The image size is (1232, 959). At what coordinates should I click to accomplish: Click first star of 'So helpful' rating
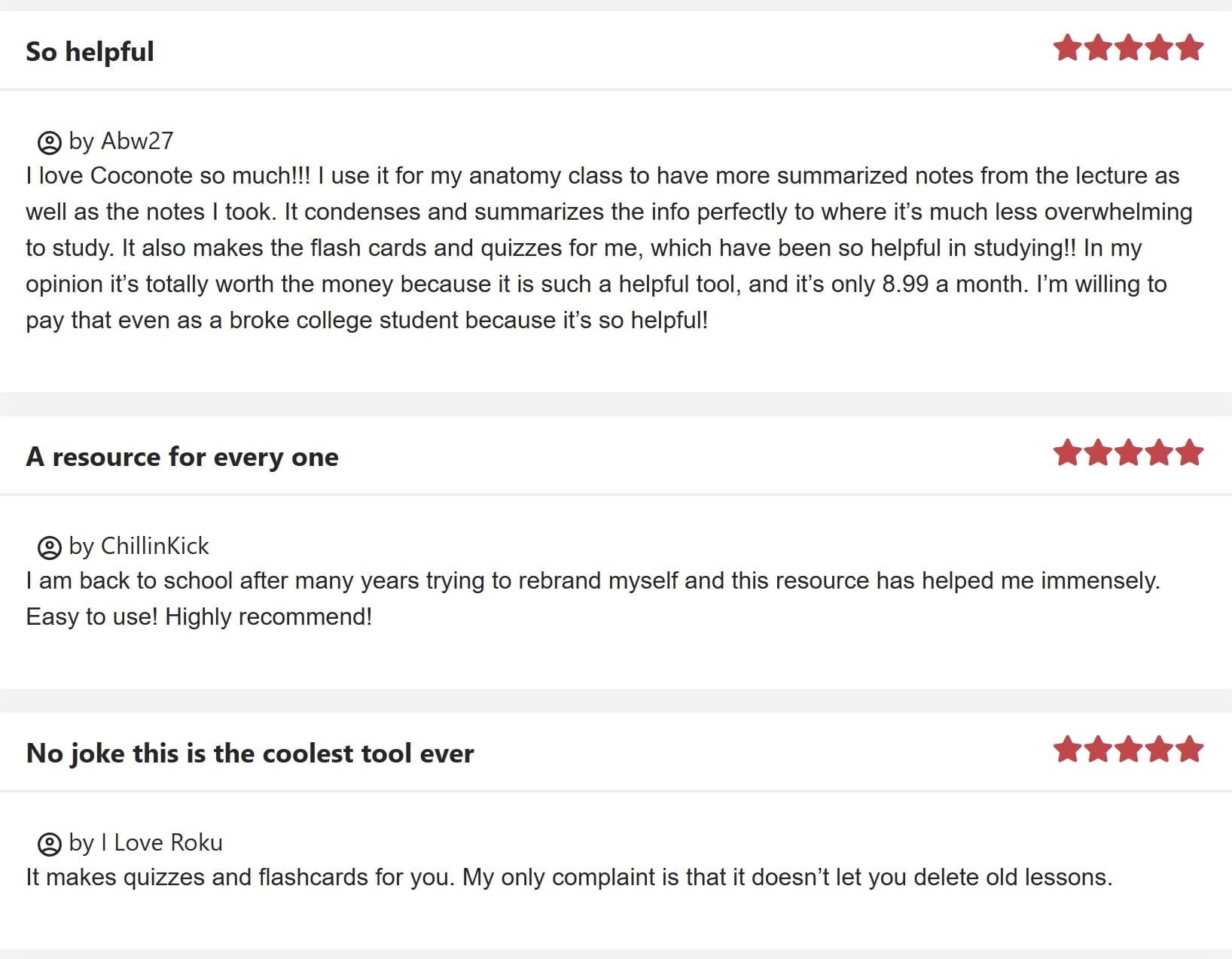[x=1068, y=47]
